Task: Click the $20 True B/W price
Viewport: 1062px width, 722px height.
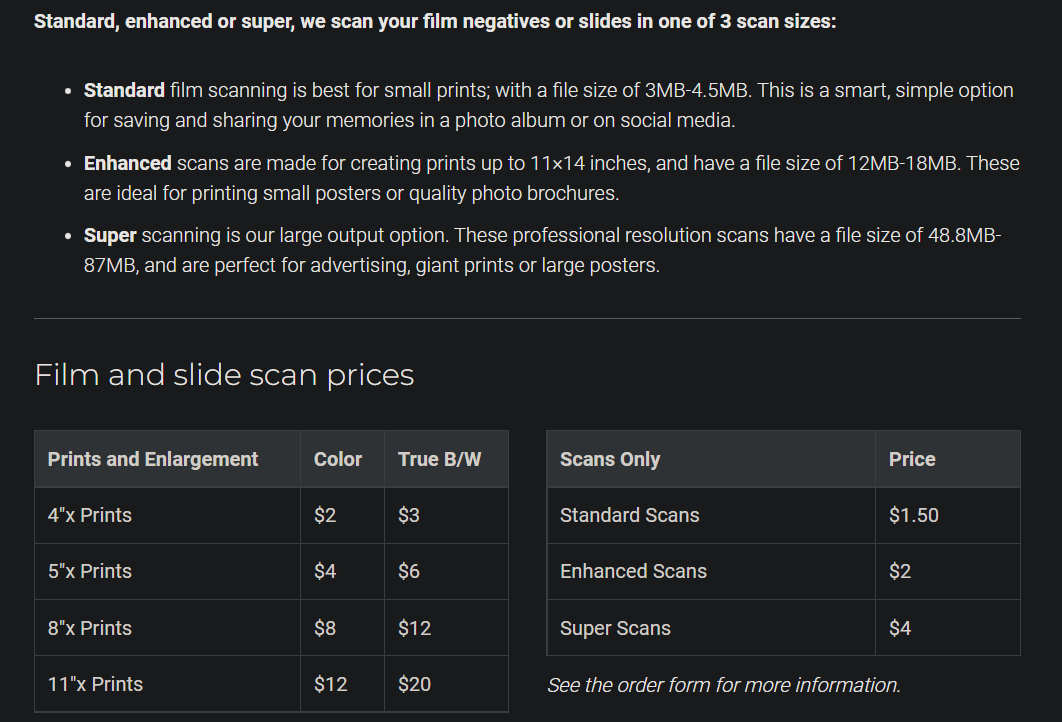Action: [x=414, y=684]
